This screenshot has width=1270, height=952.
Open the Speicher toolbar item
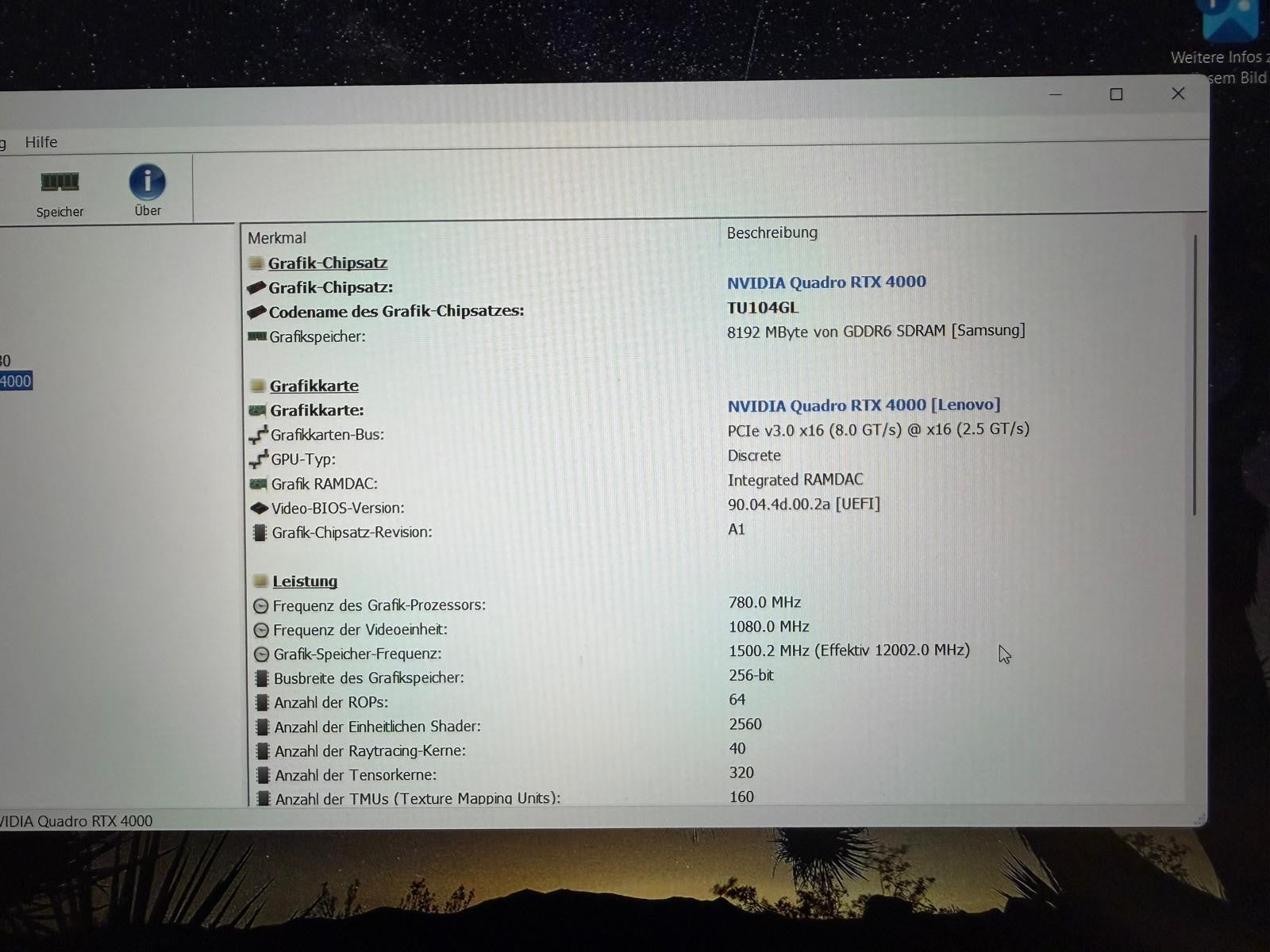(60, 193)
